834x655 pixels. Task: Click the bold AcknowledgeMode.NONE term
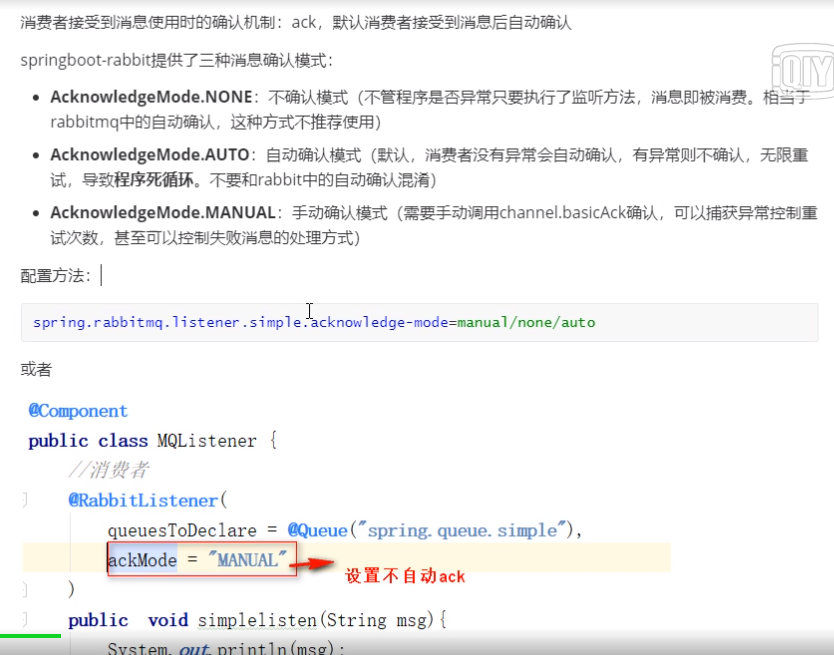151,97
